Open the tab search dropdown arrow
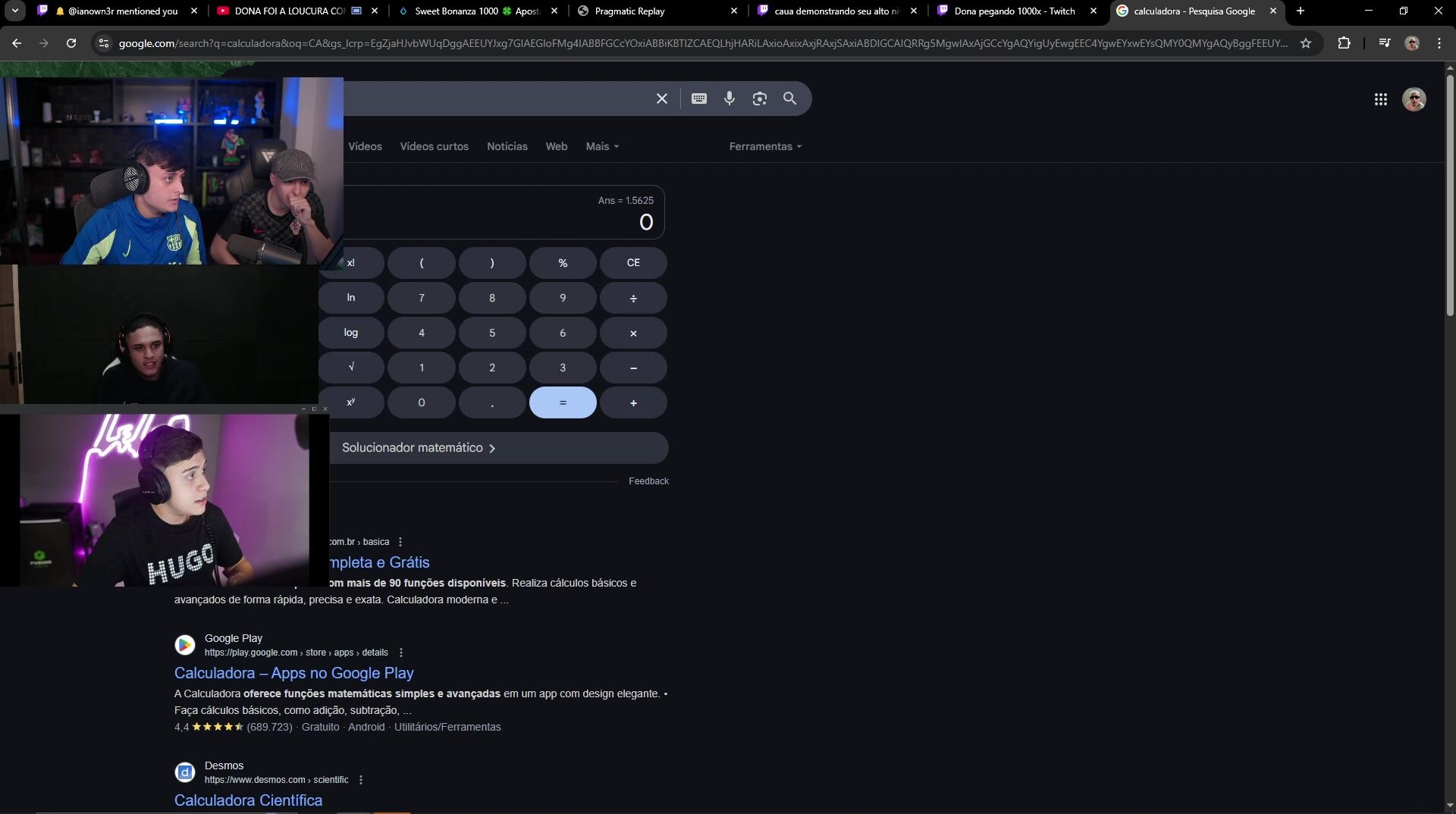Screen dimensions: 1456x814 pyautogui.click(x=14, y=11)
